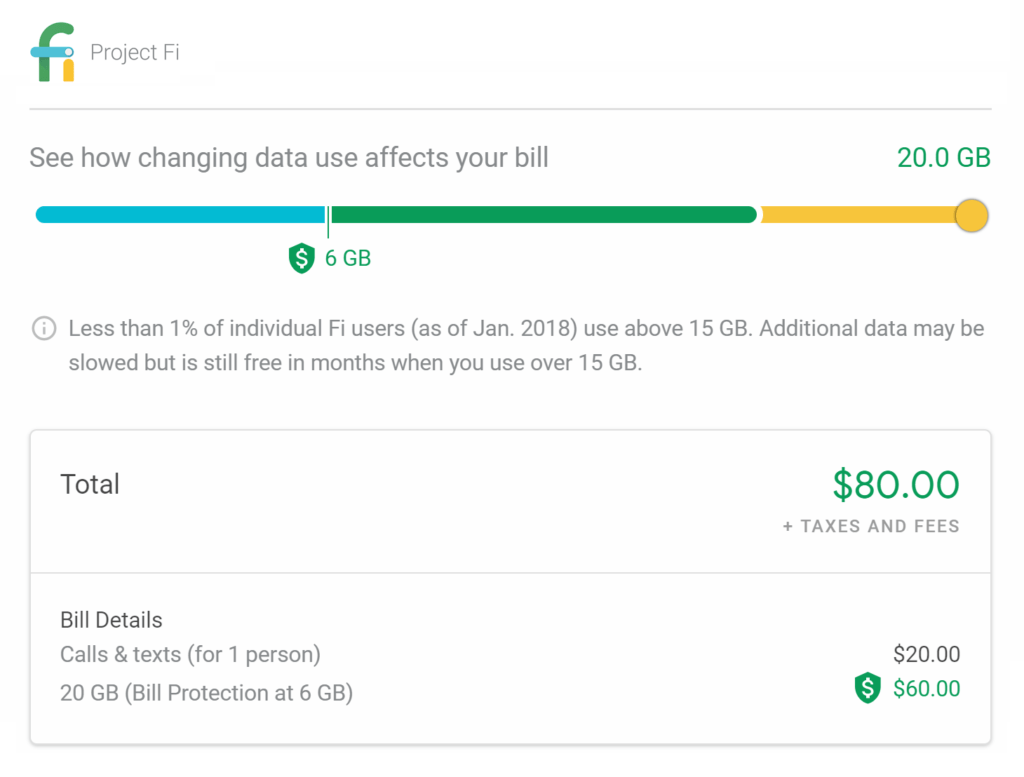Click the 6 GB Bill Protection label
Screen dimensions: 1024x777
(x=348, y=259)
